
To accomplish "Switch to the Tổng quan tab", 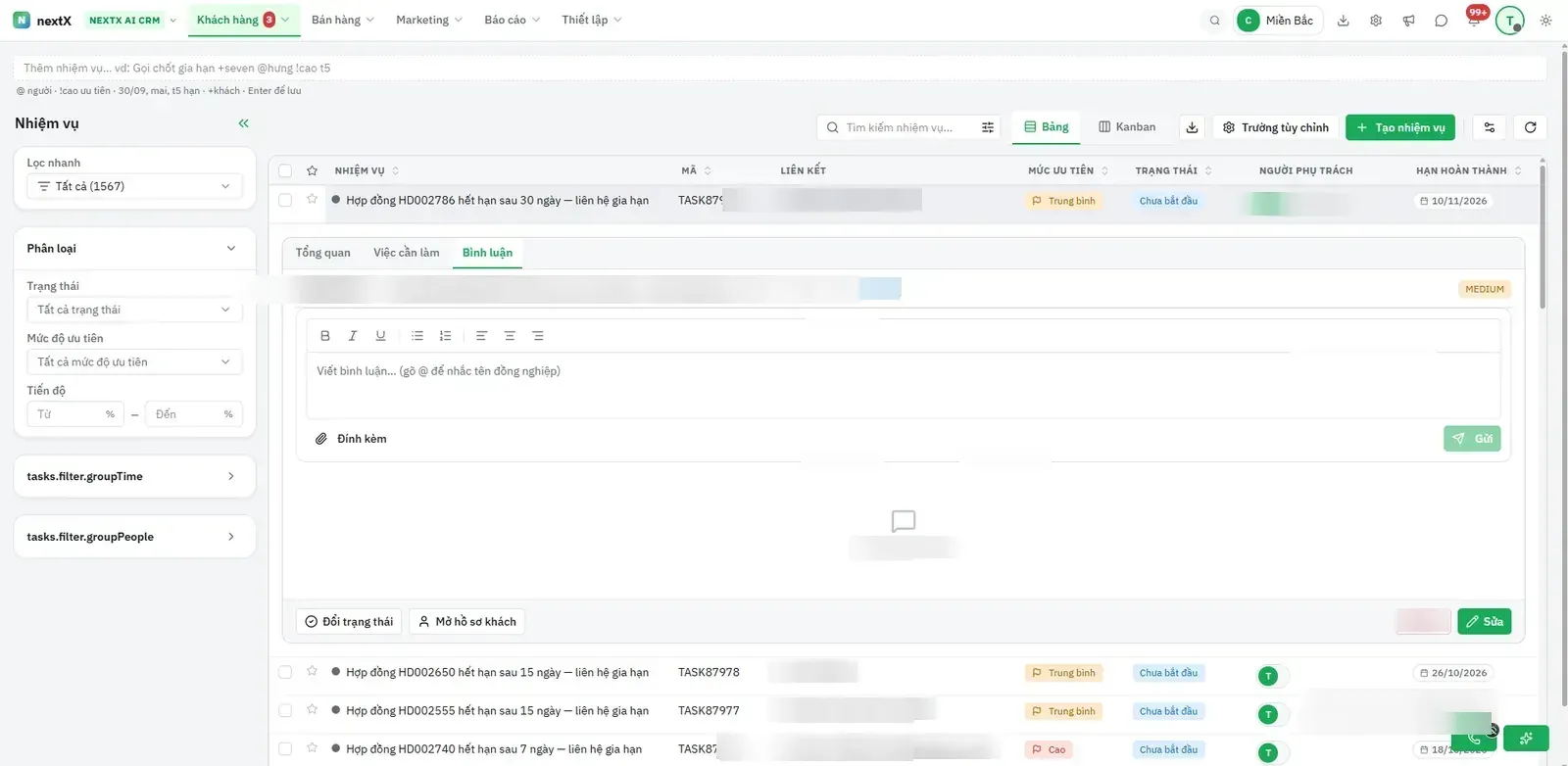I will click(x=322, y=253).
